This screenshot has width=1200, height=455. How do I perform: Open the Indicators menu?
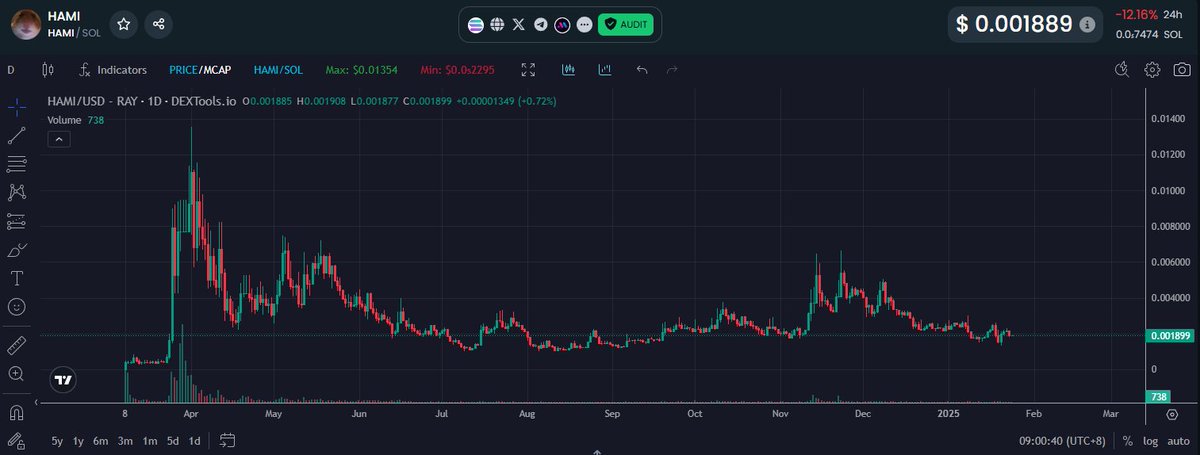point(113,70)
